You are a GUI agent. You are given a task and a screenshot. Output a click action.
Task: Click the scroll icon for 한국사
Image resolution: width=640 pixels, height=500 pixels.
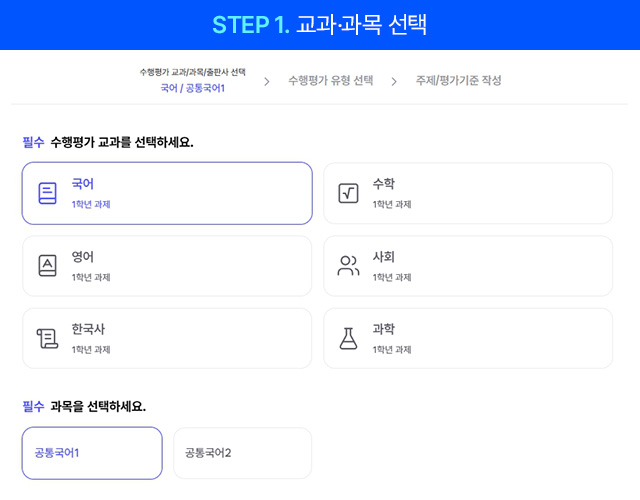48,339
